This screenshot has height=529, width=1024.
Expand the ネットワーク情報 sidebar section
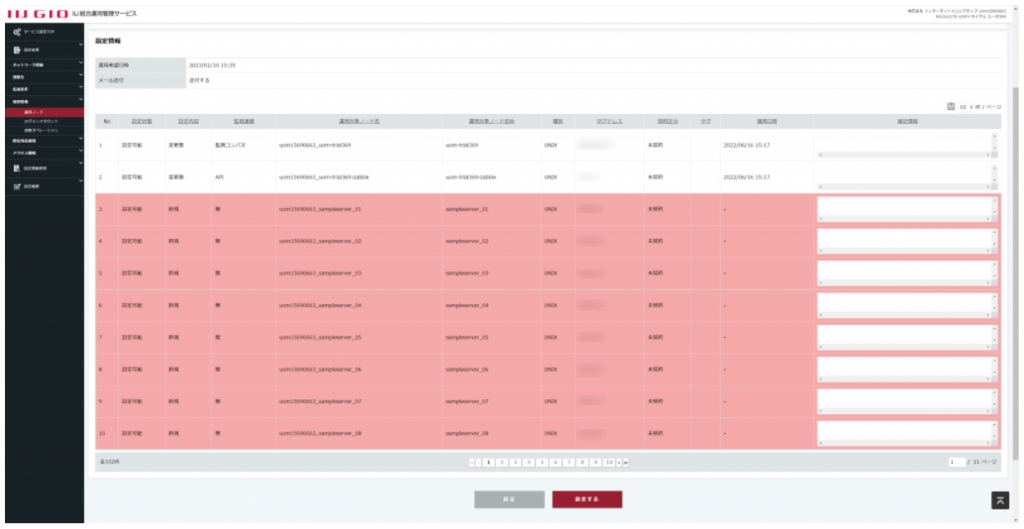click(x=43, y=65)
